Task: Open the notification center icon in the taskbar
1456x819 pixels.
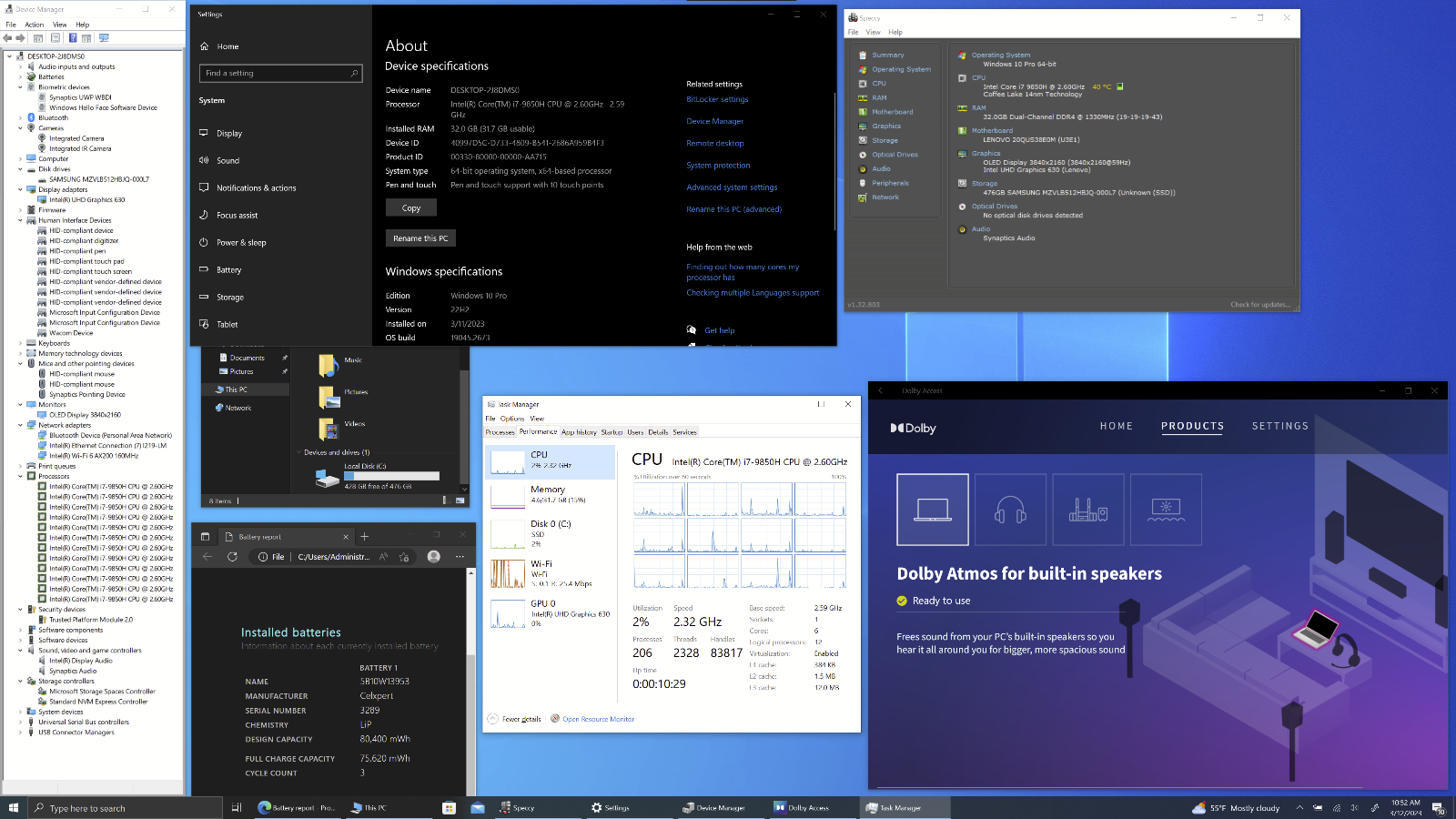Action: tap(1438, 808)
